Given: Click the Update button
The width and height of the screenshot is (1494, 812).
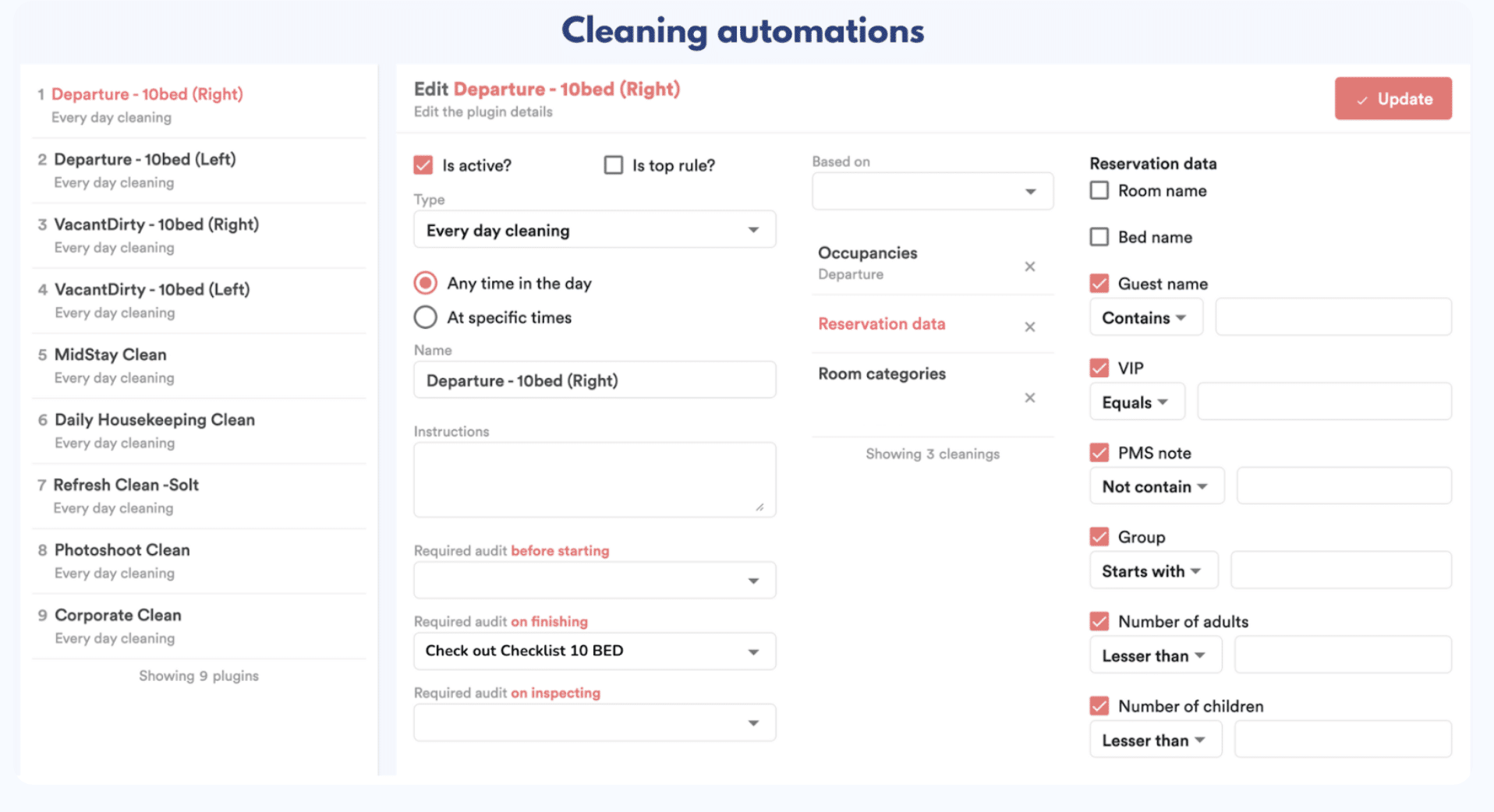Looking at the screenshot, I should 1393,99.
